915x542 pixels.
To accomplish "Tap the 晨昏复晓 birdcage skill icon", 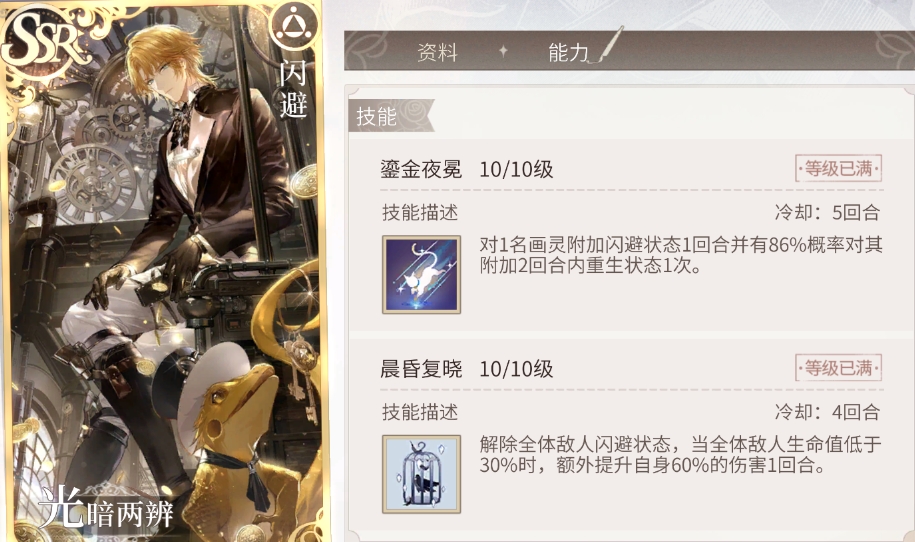I will pyautogui.click(x=421, y=474).
